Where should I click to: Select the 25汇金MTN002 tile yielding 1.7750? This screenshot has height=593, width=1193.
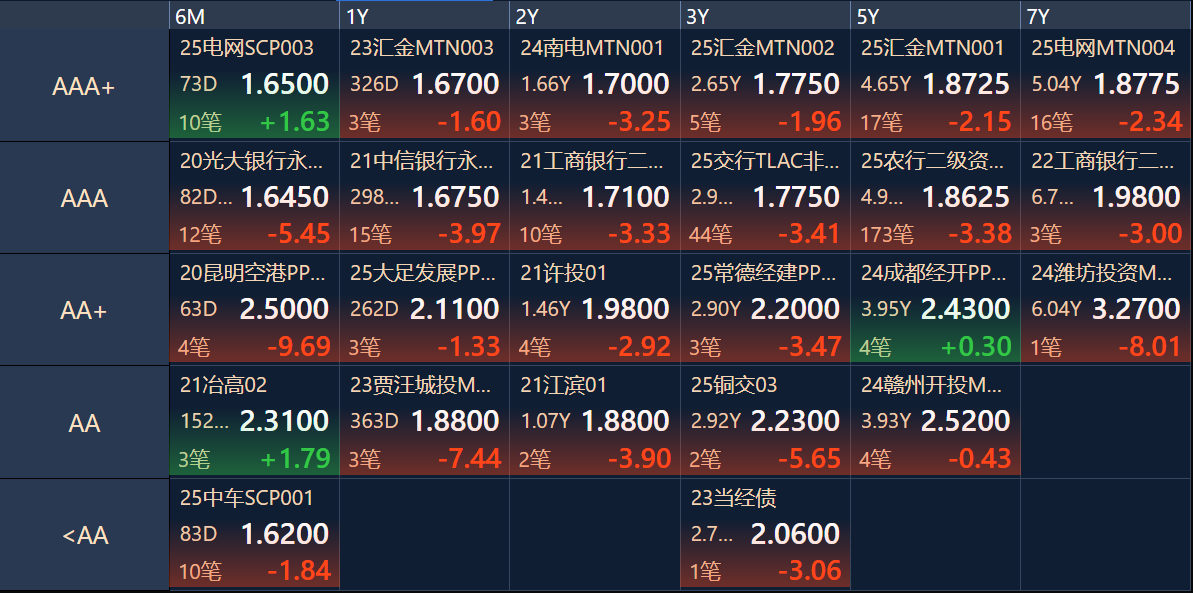[765, 84]
